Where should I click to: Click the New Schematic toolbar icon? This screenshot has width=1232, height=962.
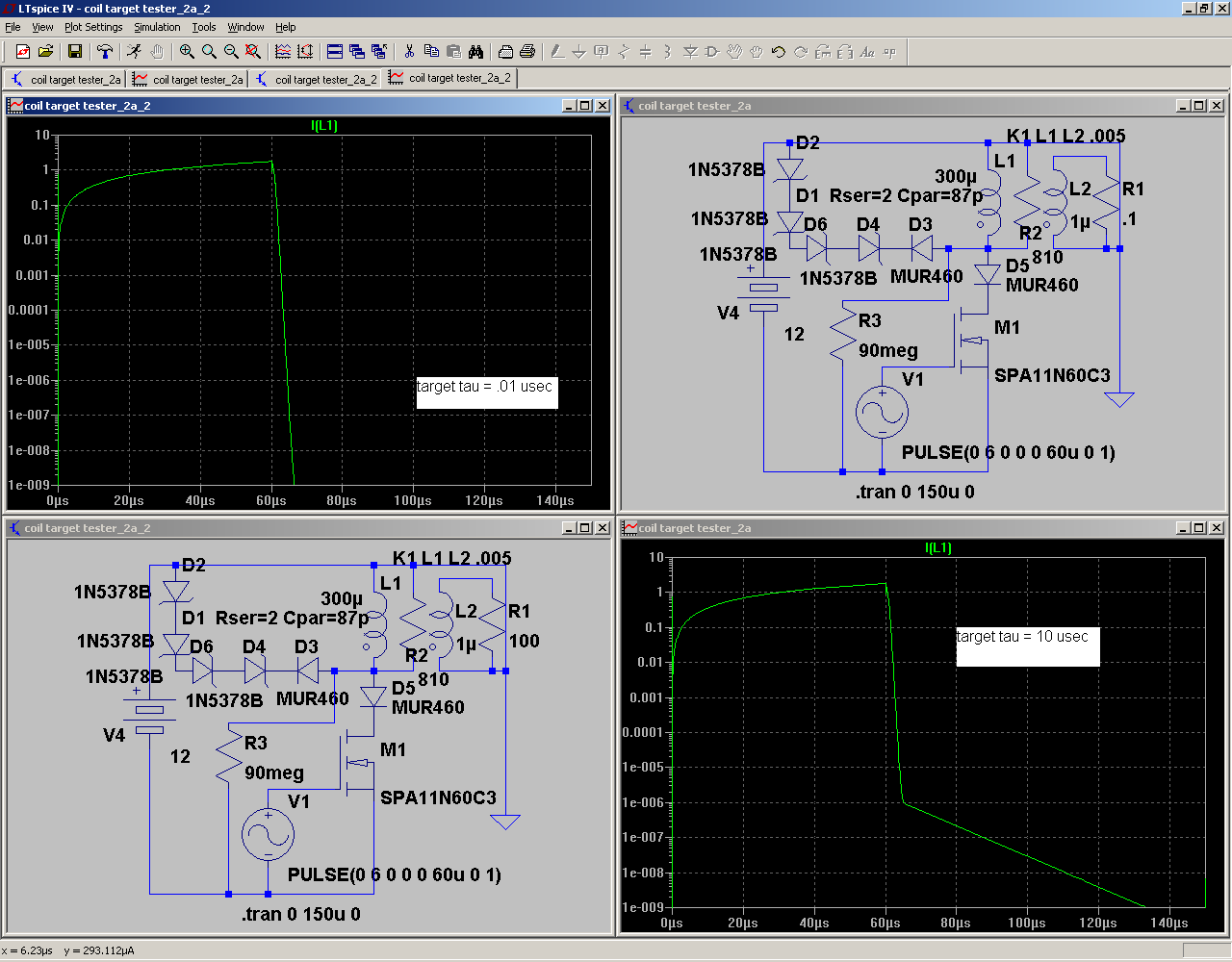(x=23, y=52)
